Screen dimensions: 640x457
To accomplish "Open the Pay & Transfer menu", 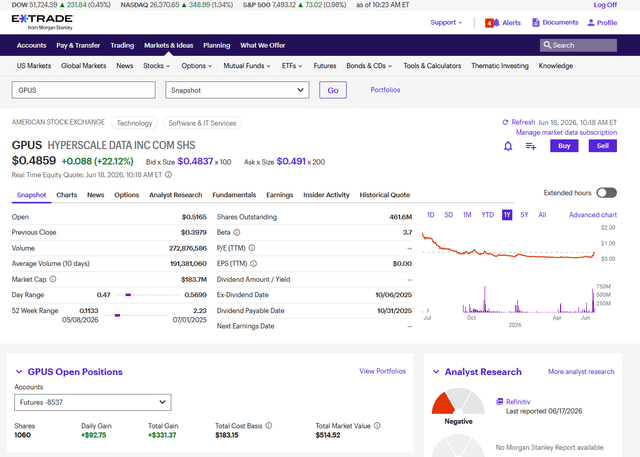I will [x=78, y=45].
